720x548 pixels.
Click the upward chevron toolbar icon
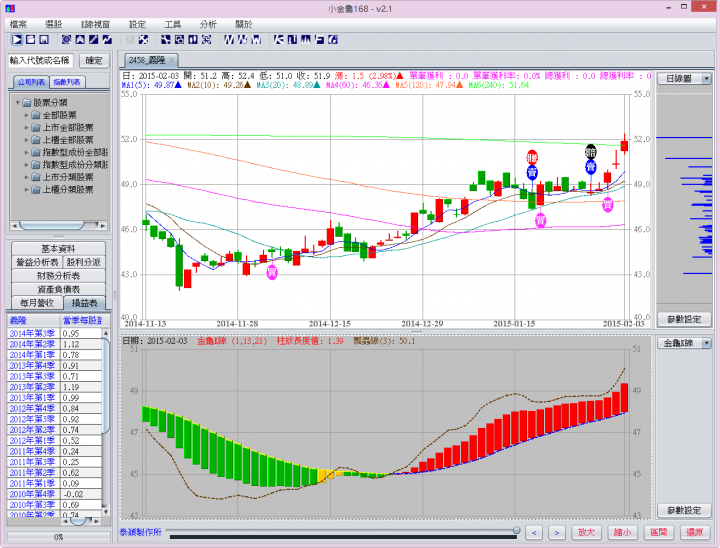click(80, 40)
